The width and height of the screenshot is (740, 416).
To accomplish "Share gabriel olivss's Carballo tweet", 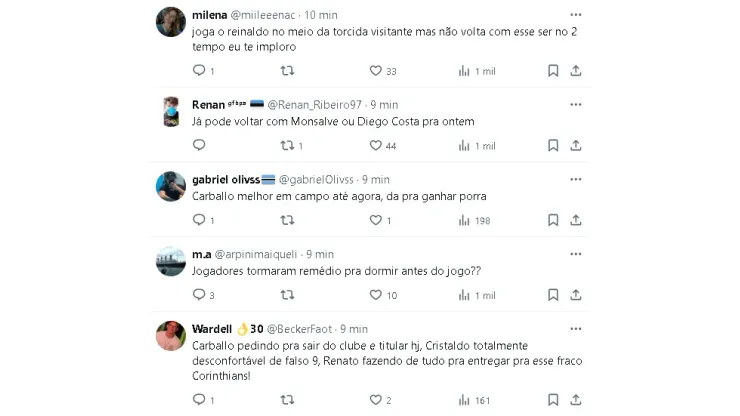I will pyautogui.click(x=575, y=220).
